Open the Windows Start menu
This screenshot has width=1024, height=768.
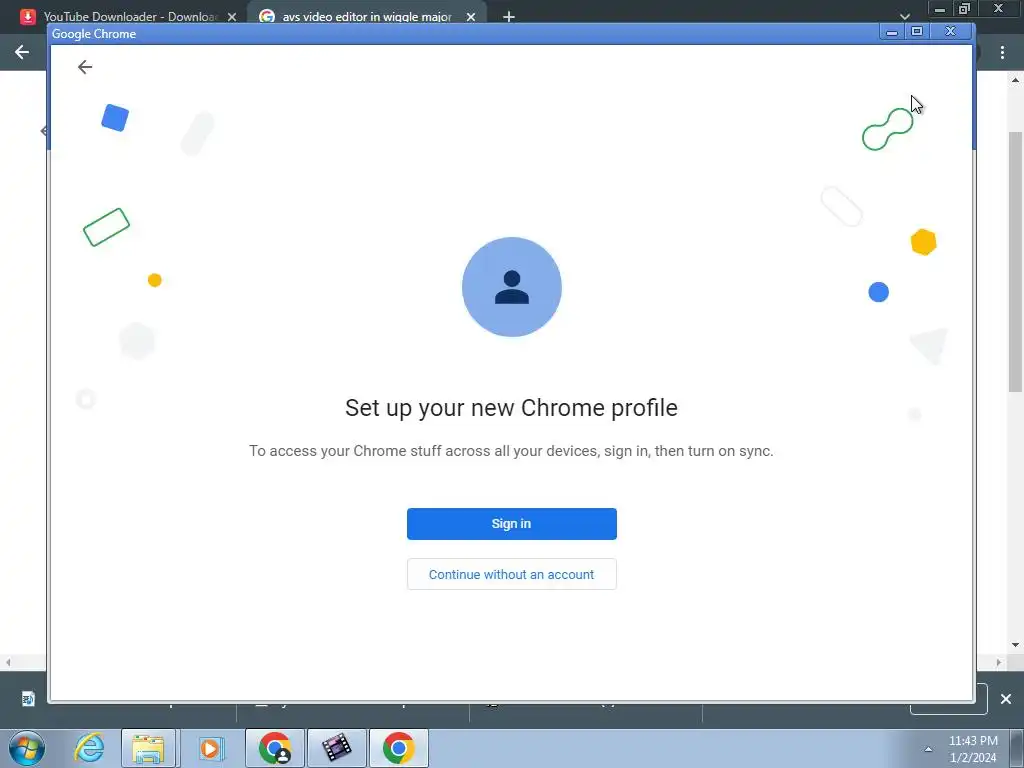[27, 748]
